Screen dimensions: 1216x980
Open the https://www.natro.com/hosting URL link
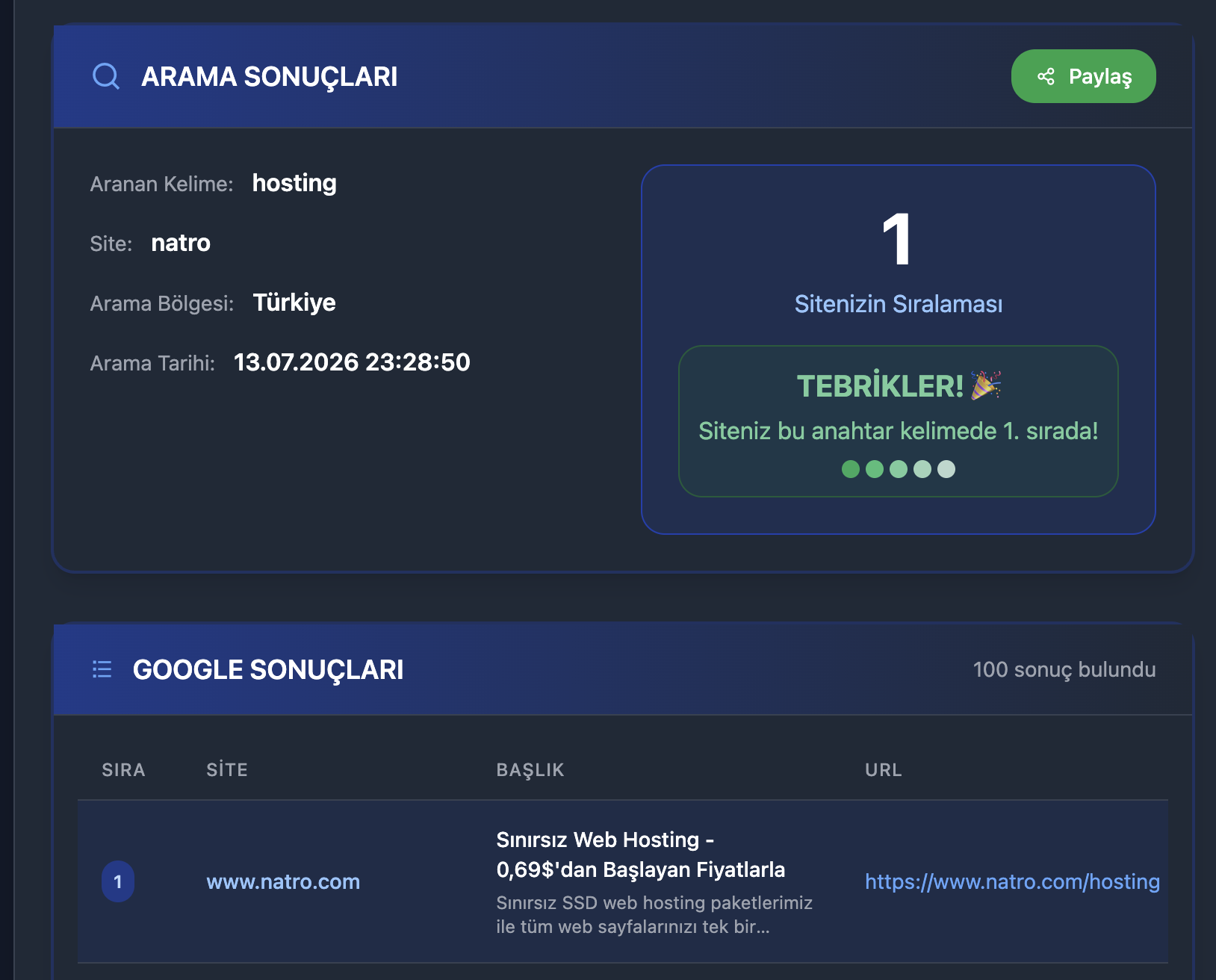[1012, 881]
